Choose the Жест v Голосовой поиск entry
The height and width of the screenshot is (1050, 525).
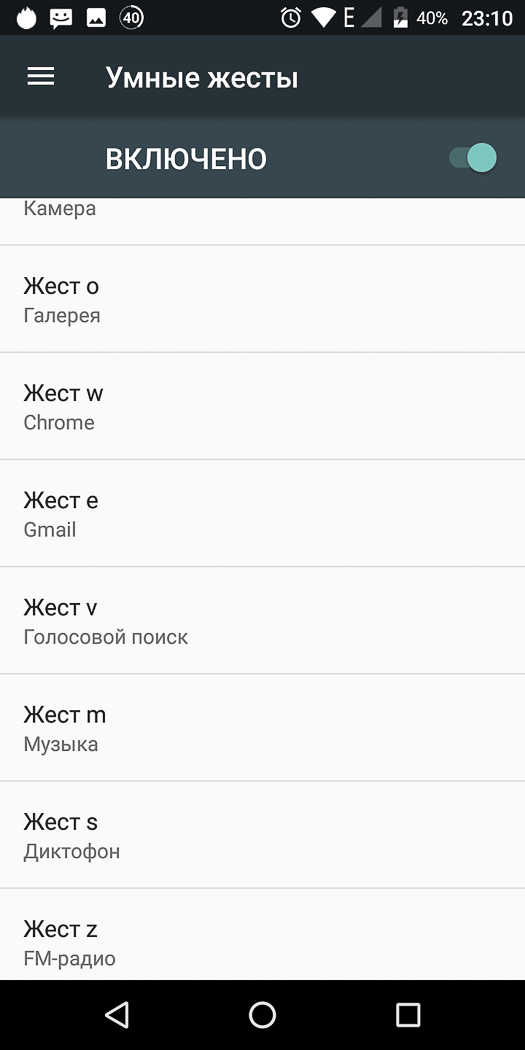tap(262, 620)
